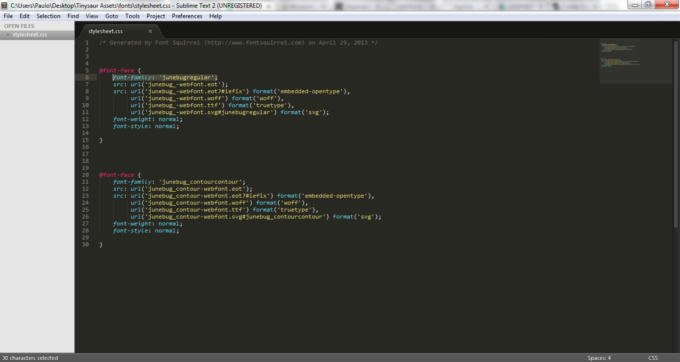Image resolution: width=680 pixels, height=362 pixels.
Task: Close the stylesheet.css tab
Action: pos(150,31)
